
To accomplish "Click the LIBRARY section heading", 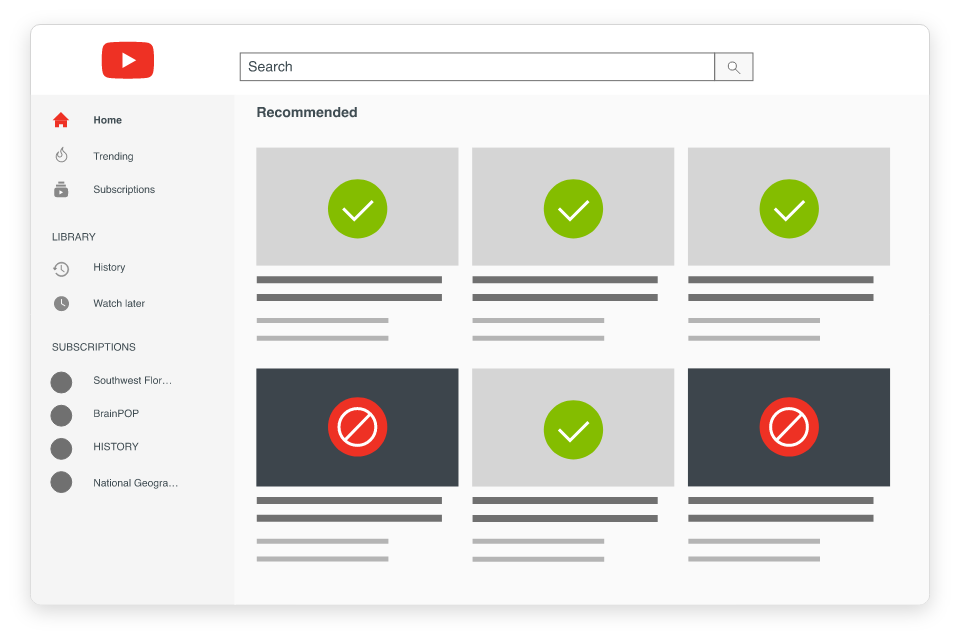I will pos(73,237).
